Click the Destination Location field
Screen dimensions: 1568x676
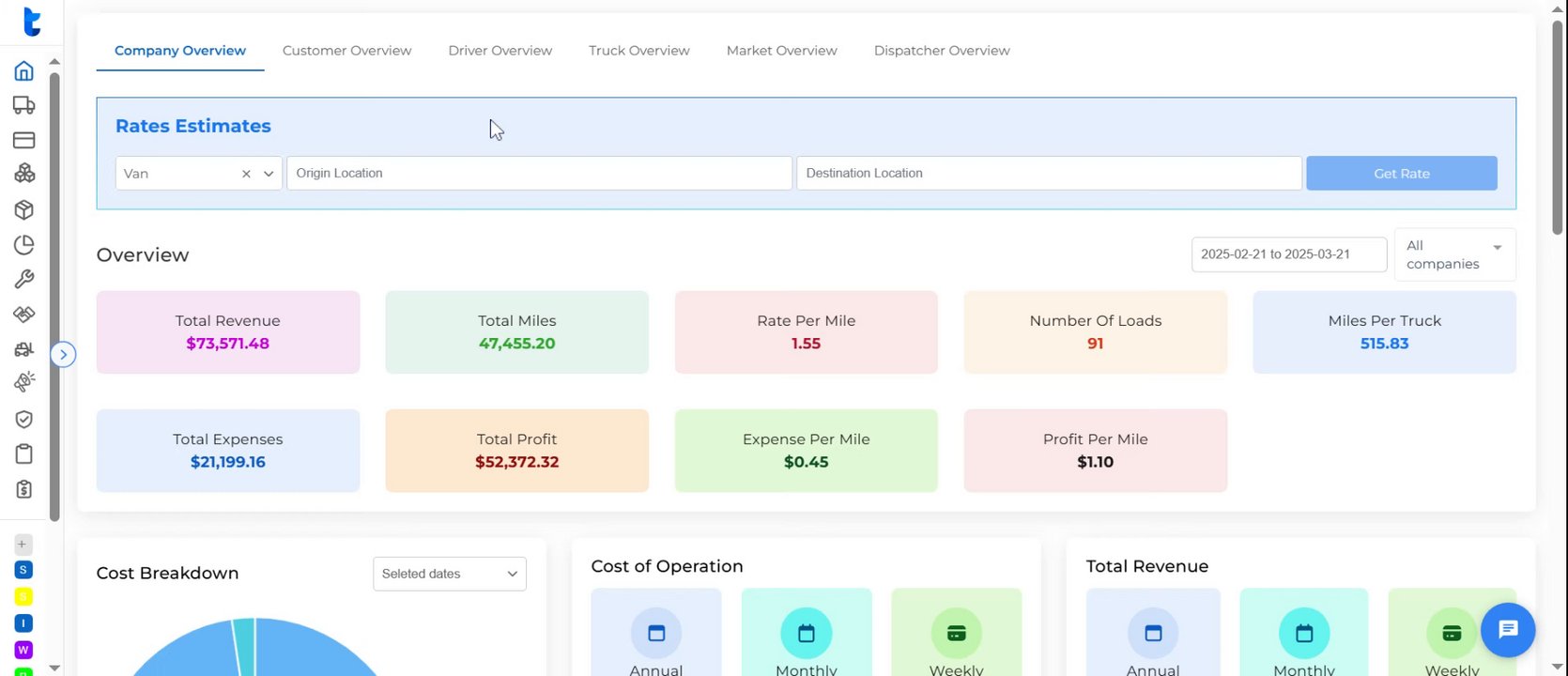1049,174
